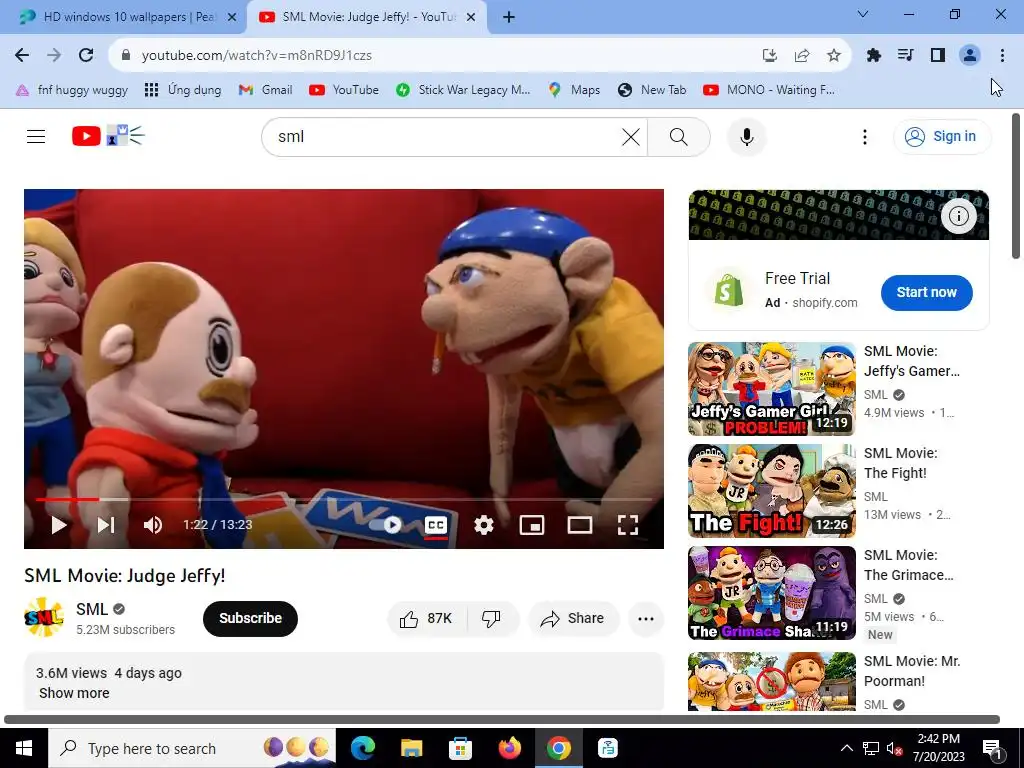Image resolution: width=1024 pixels, height=768 pixels.
Task: Play the video with the play button
Action: pyautogui.click(x=59, y=525)
